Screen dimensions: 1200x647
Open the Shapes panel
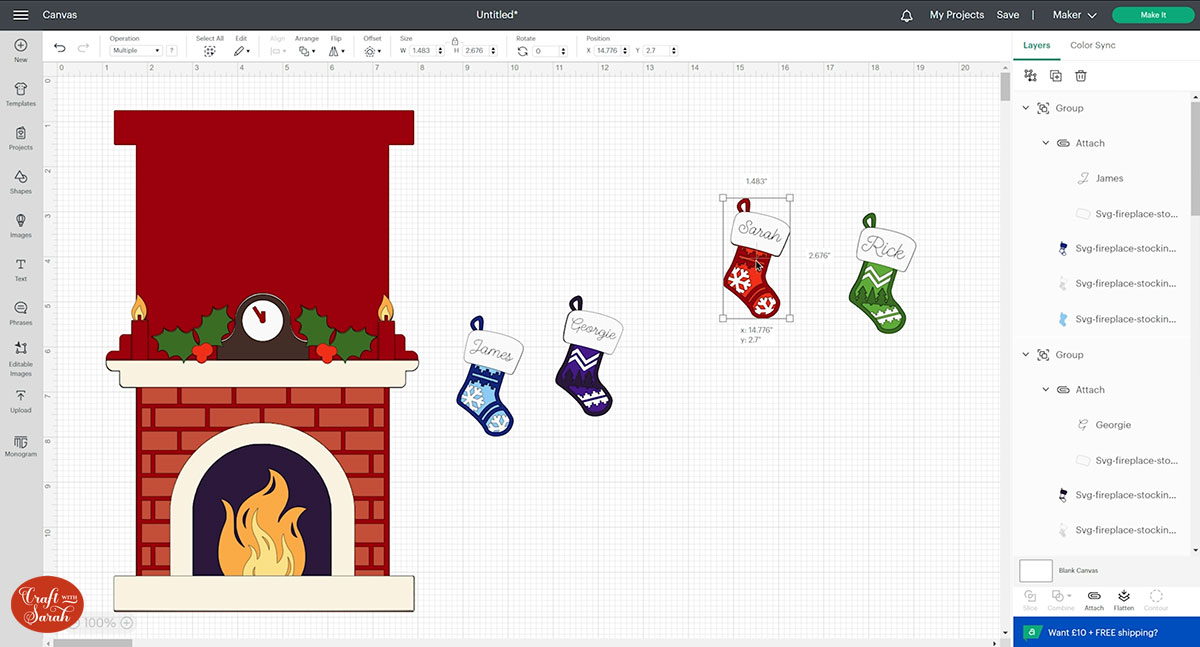point(20,181)
